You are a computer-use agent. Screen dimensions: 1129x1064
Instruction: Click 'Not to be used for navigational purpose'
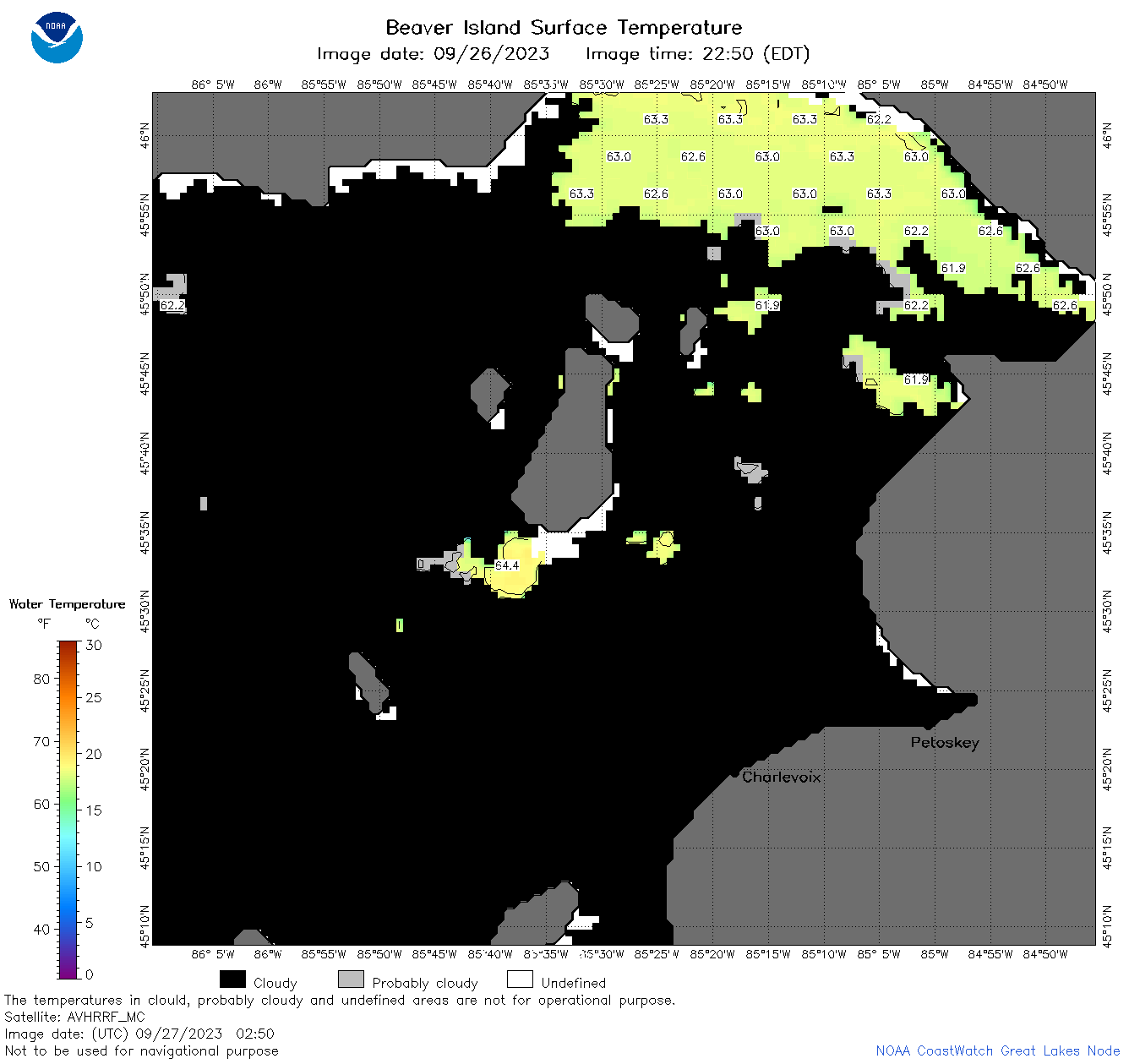click(141, 1050)
